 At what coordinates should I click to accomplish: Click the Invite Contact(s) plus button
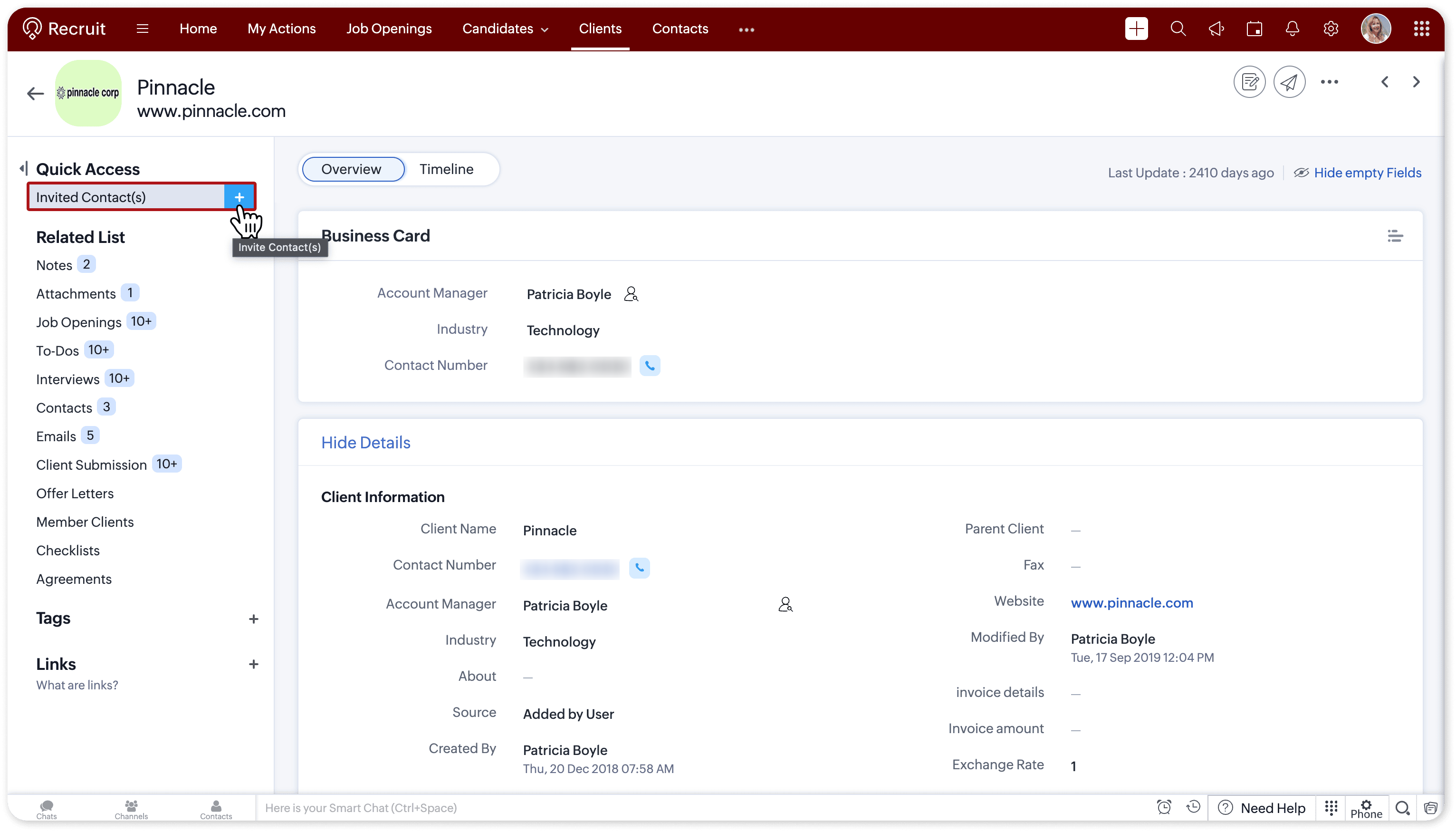239,197
